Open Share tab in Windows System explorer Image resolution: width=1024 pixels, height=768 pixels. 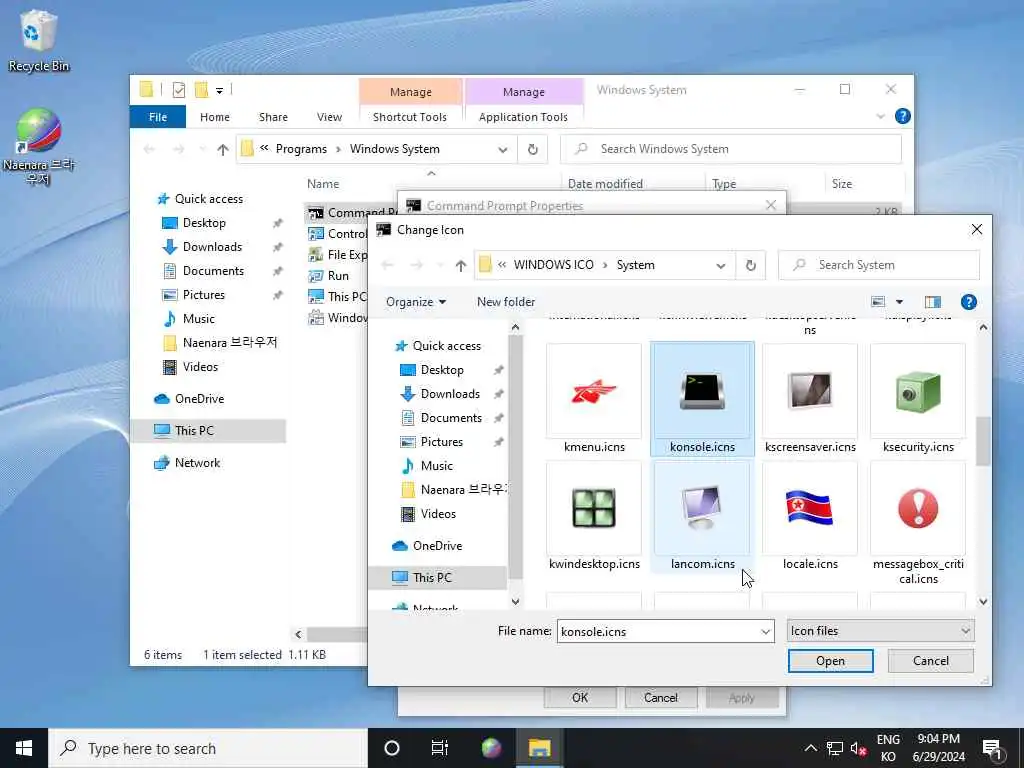pos(273,117)
